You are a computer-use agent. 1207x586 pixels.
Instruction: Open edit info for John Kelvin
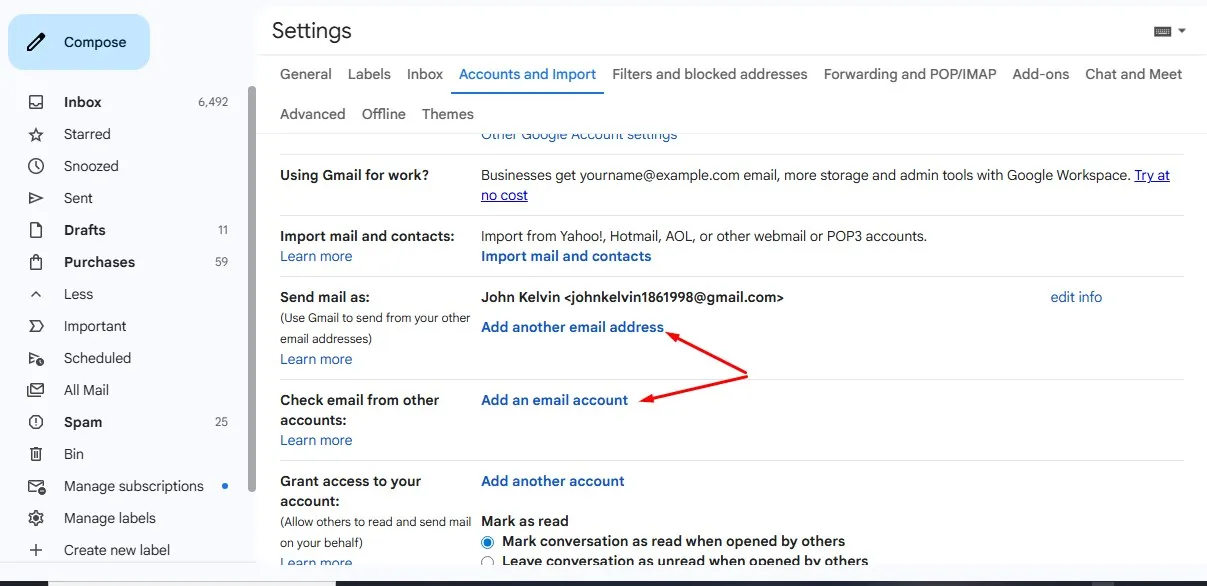pyautogui.click(x=1076, y=297)
